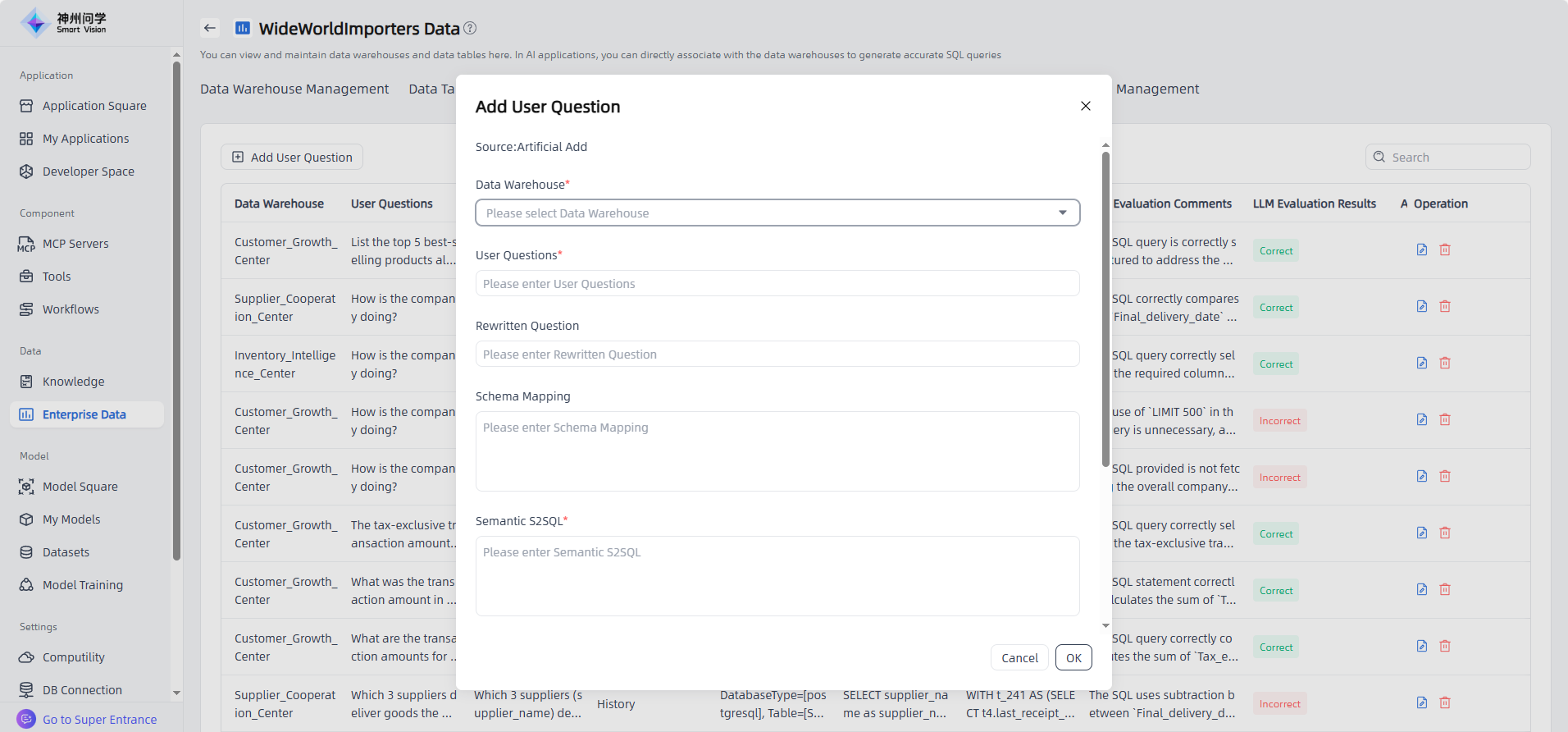
Task: Click the Cancel button in the dialog
Action: [x=1019, y=658]
